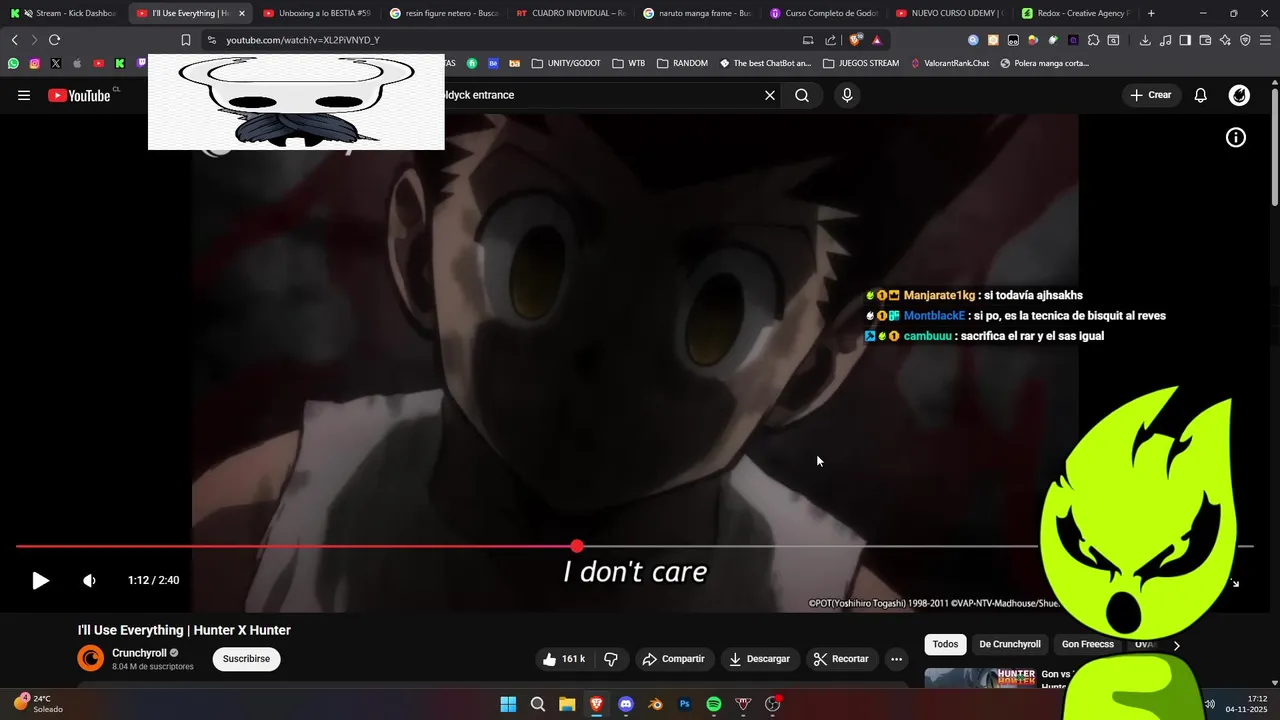Open the JUEGOS STREAM bookmarks folder
1280x720 pixels.
(x=860, y=63)
